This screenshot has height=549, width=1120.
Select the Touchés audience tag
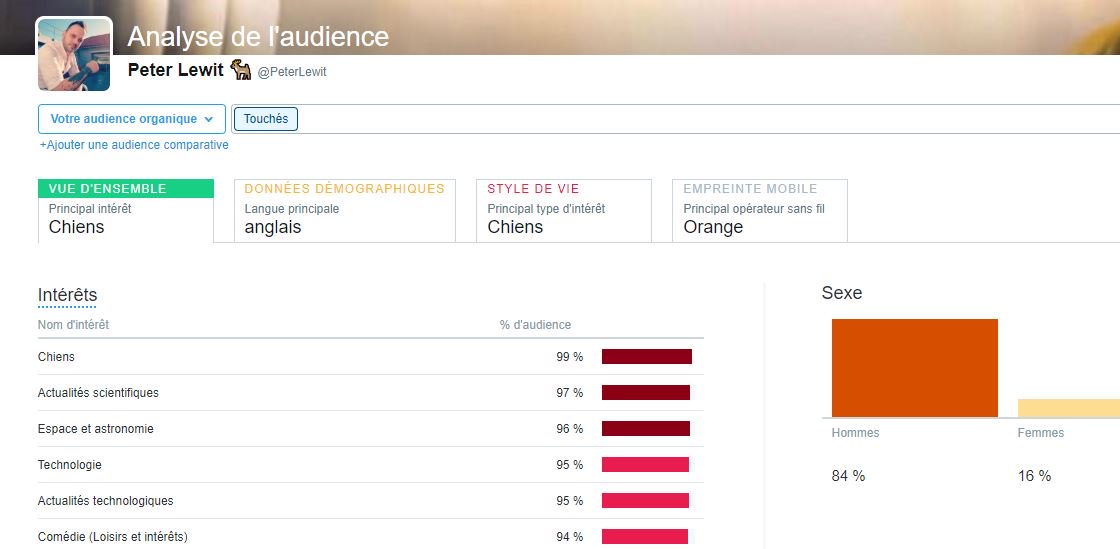tap(266, 119)
